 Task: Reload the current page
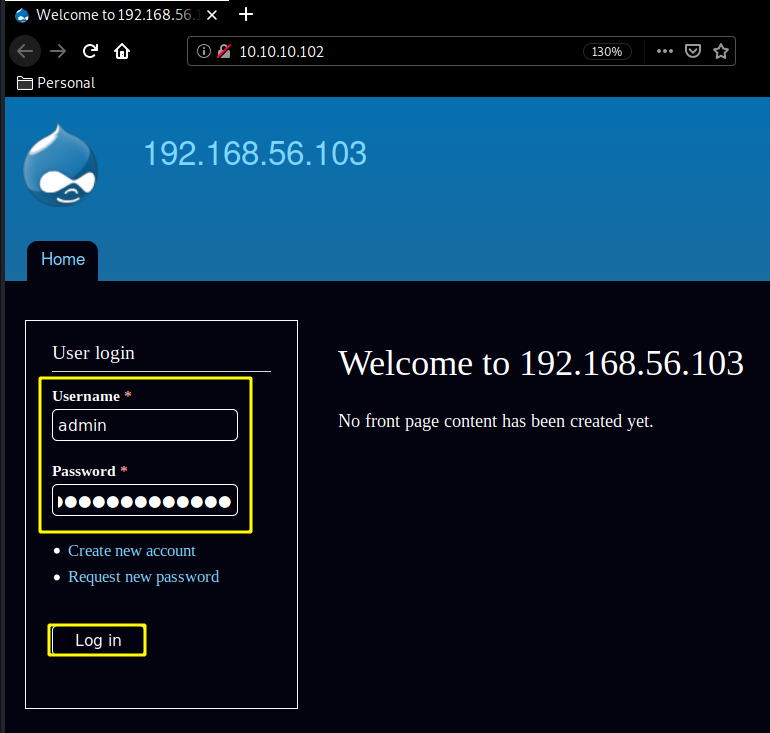click(90, 52)
